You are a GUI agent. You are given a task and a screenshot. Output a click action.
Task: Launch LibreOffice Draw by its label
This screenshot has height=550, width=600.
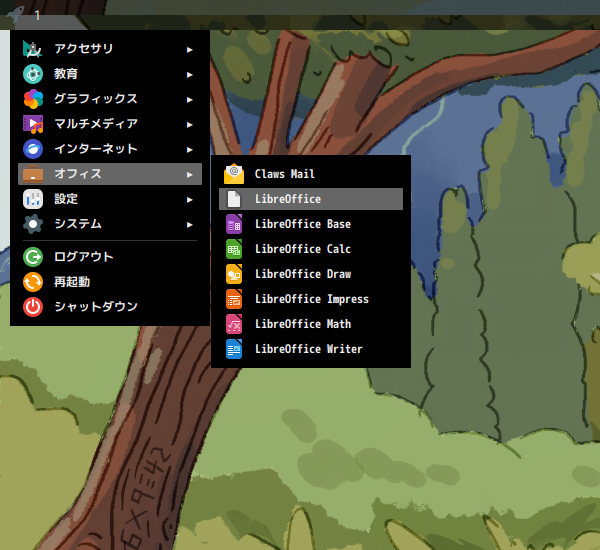[x=303, y=274]
